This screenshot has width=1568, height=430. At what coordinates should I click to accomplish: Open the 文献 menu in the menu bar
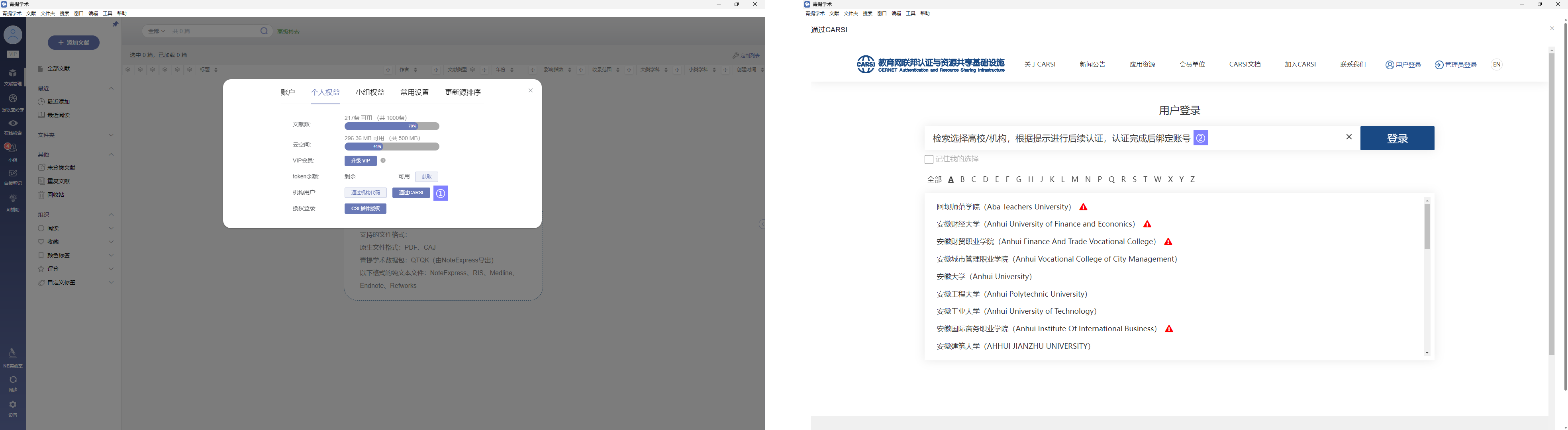31,14
